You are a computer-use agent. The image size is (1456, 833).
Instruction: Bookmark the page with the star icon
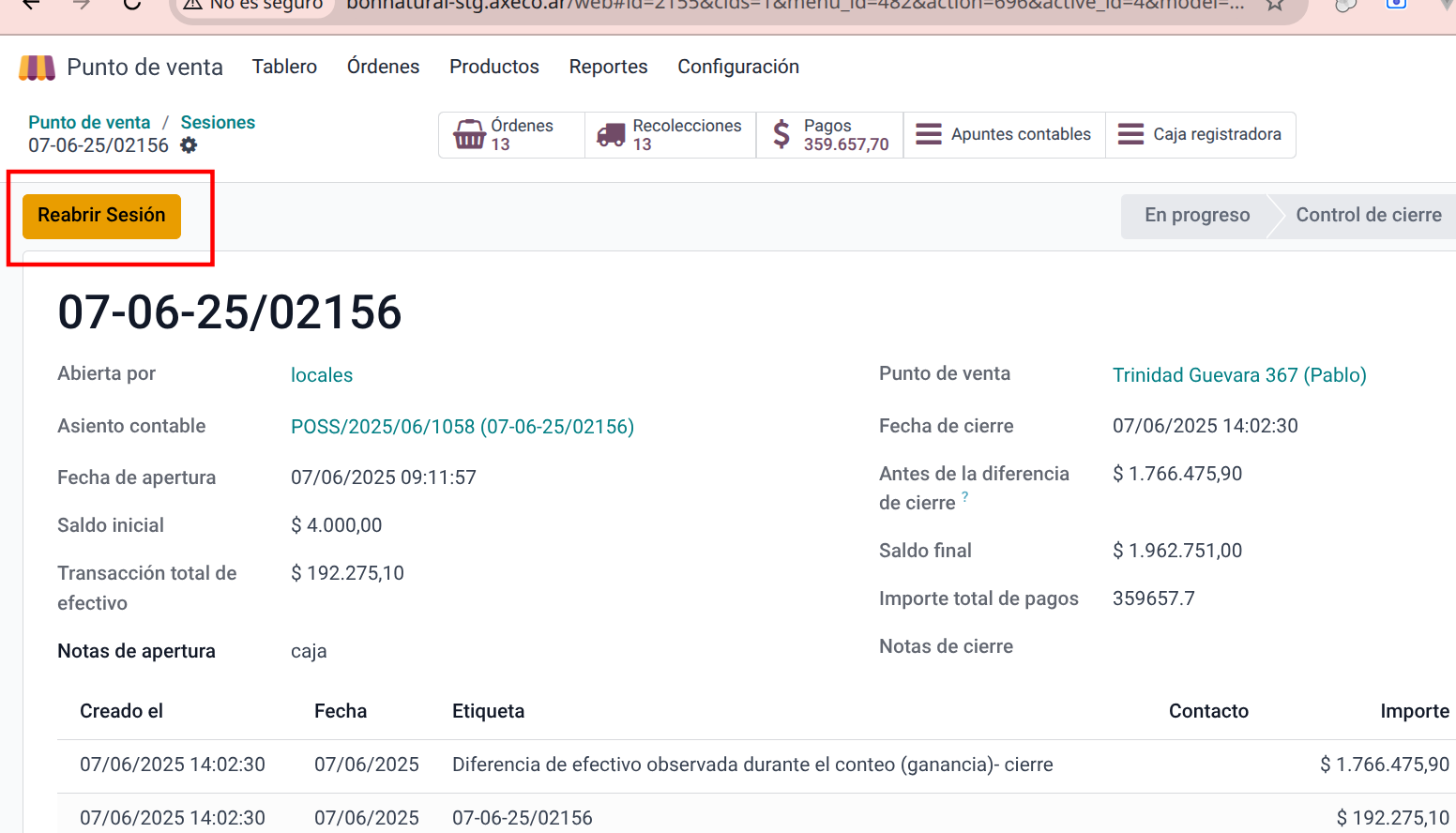click(1274, 5)
